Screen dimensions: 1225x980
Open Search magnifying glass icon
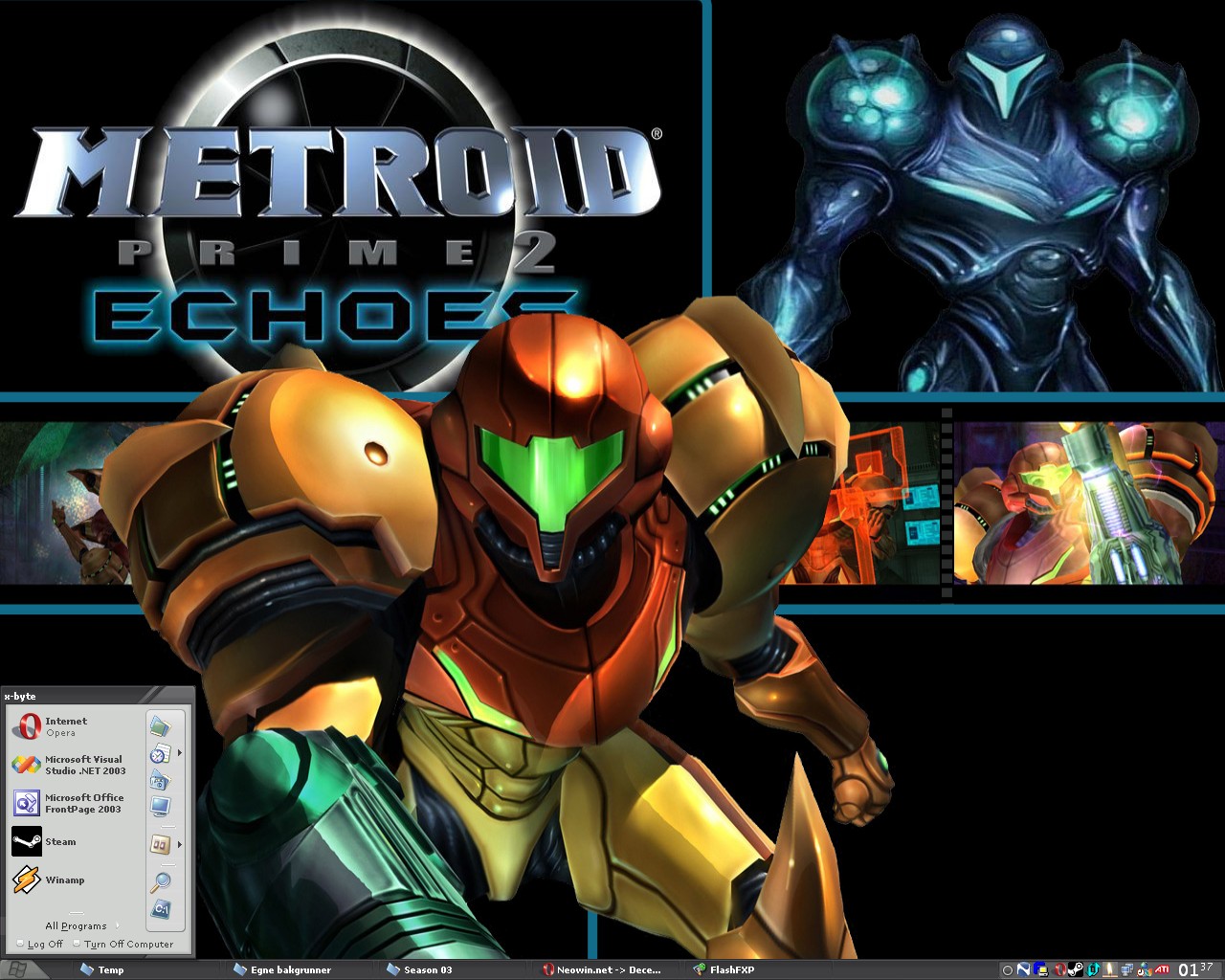tap(160, 881)
